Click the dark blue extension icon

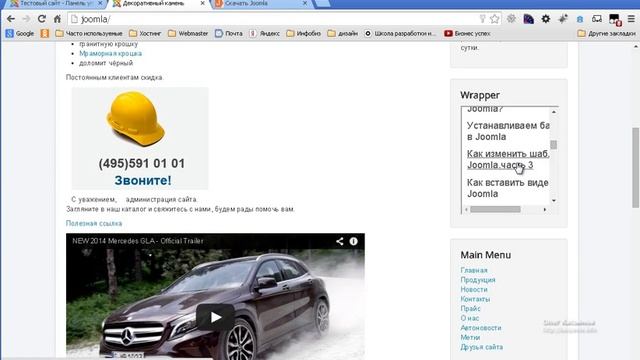click(x=529, y=19)
